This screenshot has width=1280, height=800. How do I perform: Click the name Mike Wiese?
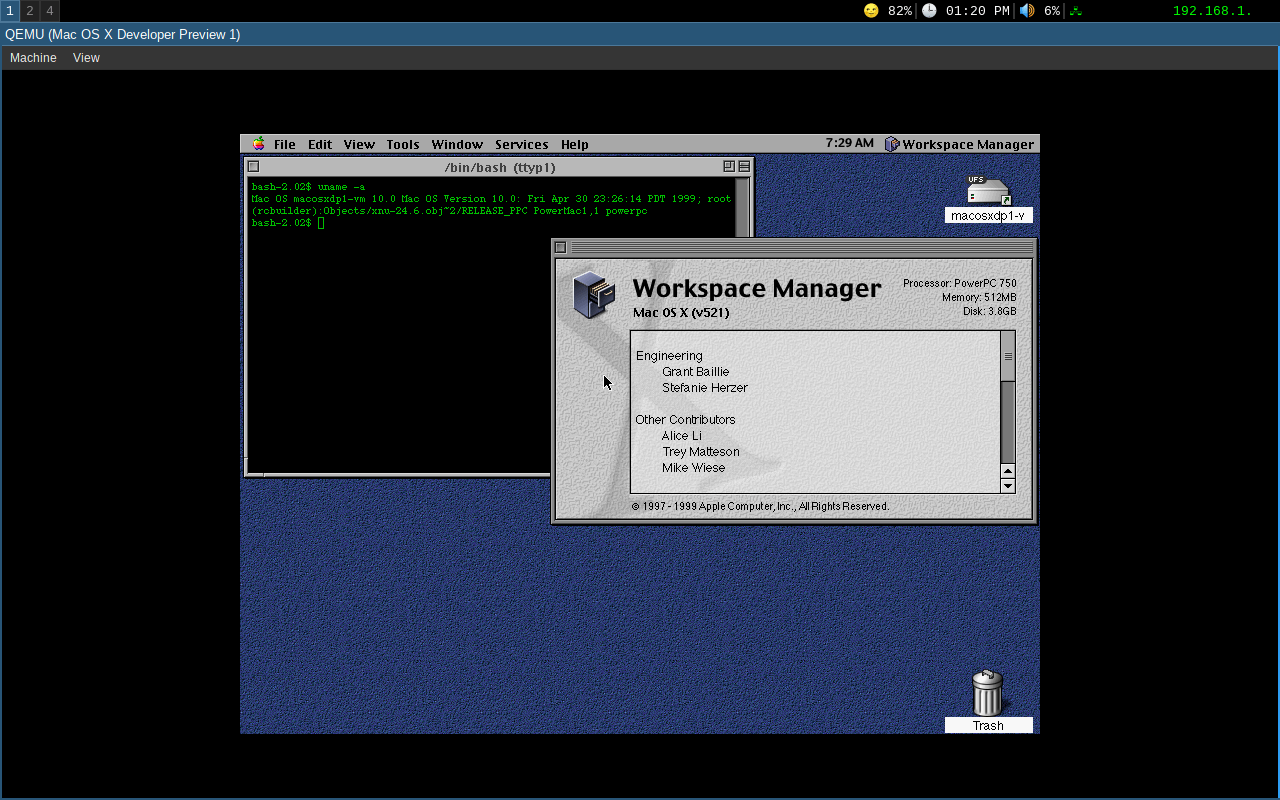[x=694, y=468]
